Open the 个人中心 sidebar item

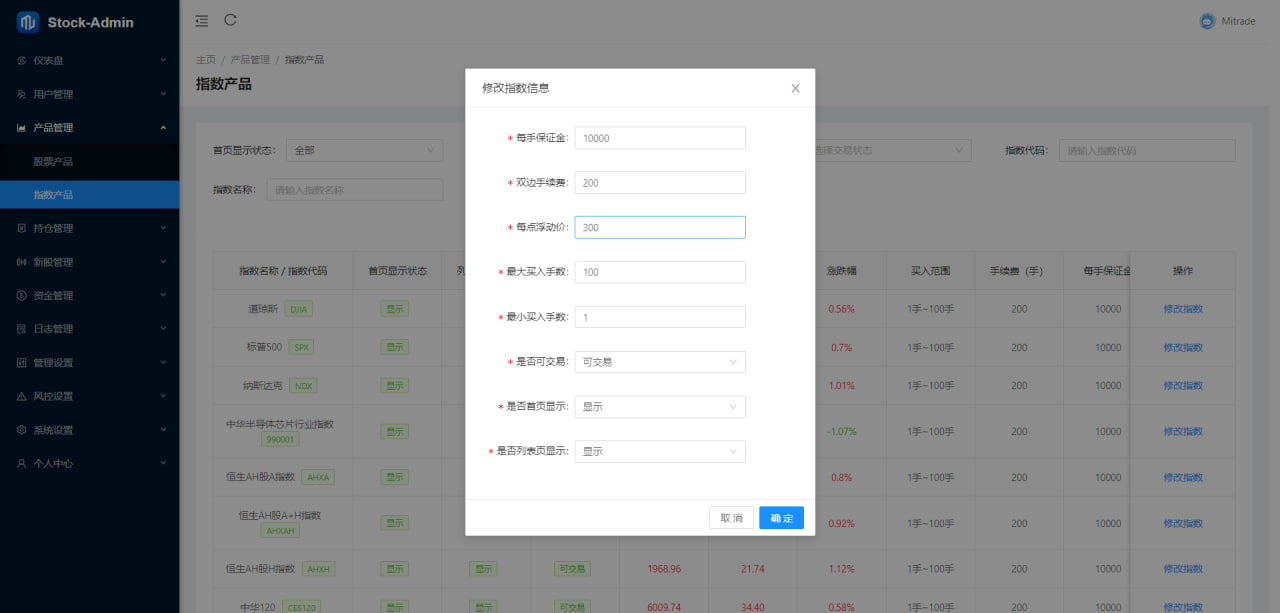tap(89, 463)
